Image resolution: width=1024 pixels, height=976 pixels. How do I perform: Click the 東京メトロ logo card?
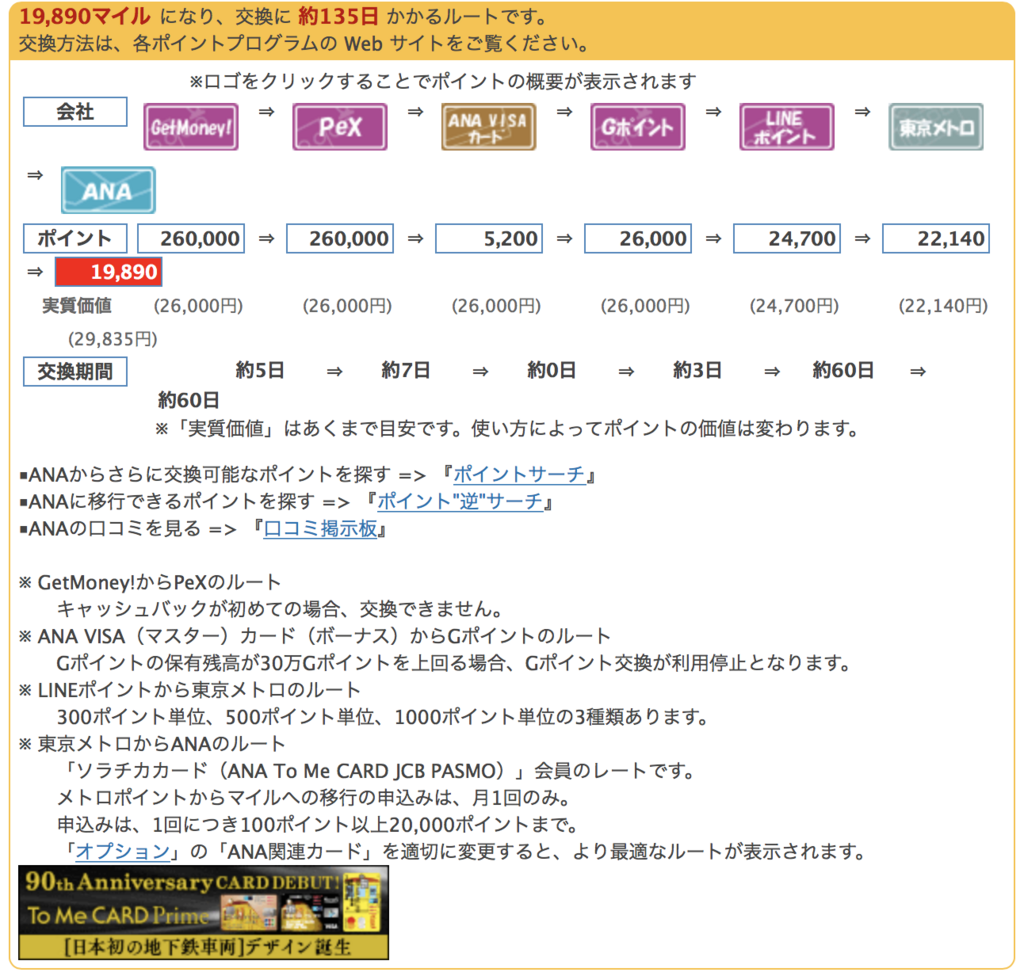935,127
